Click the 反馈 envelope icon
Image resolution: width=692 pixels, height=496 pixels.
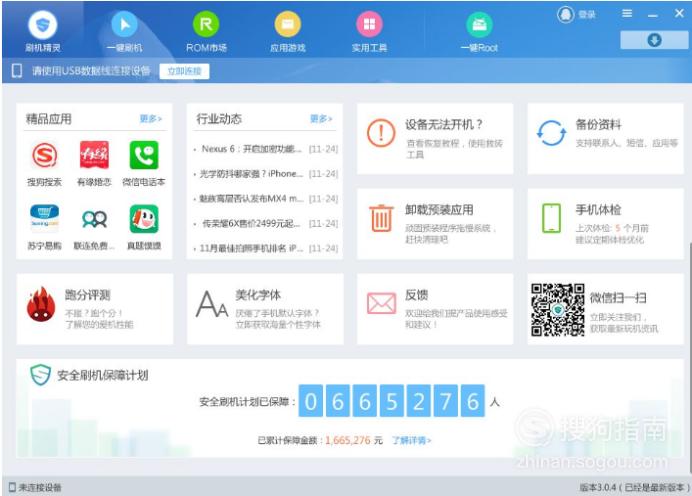[381, 303]
